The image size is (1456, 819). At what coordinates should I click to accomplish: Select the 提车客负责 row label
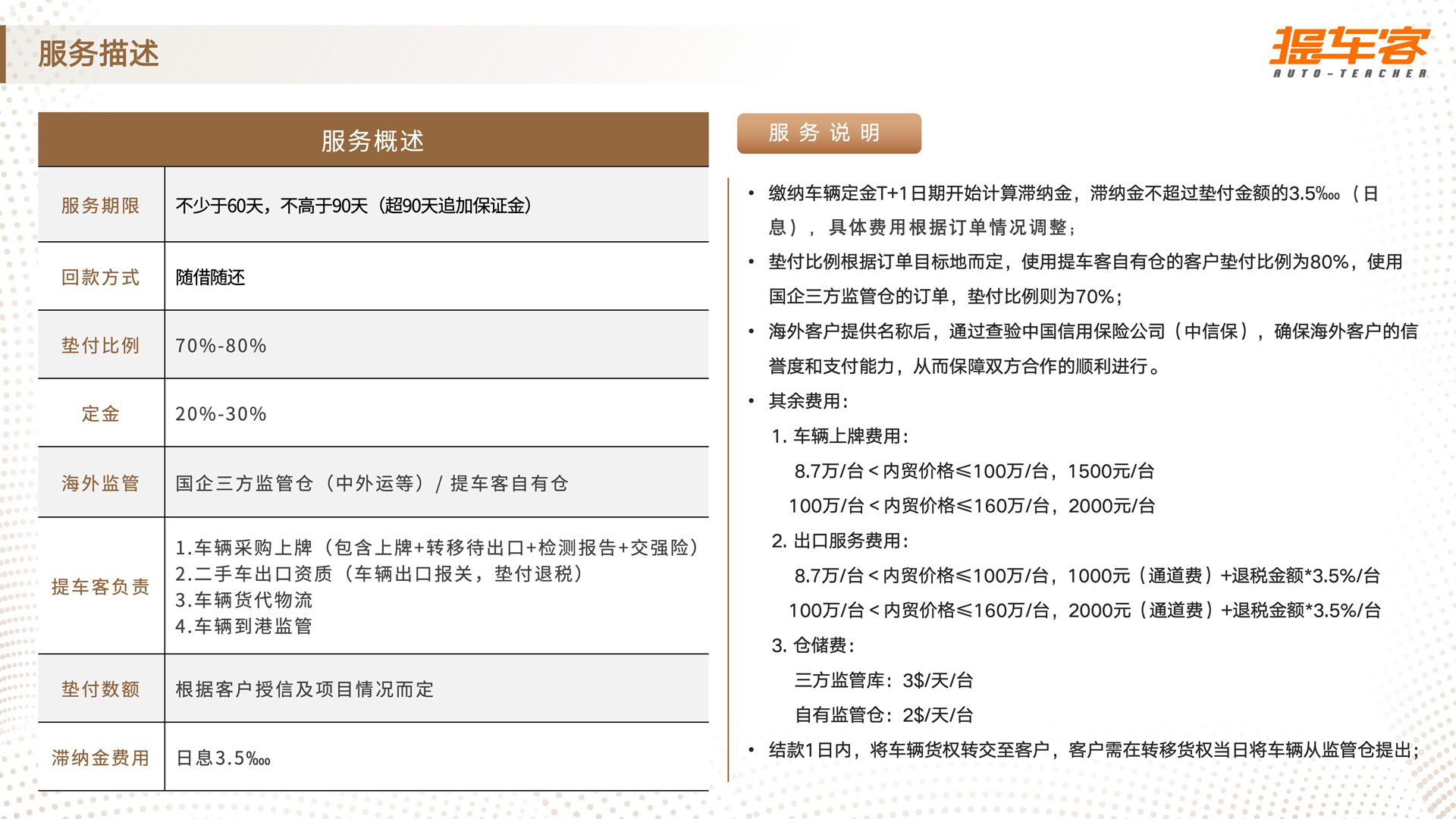pos(101,586)
